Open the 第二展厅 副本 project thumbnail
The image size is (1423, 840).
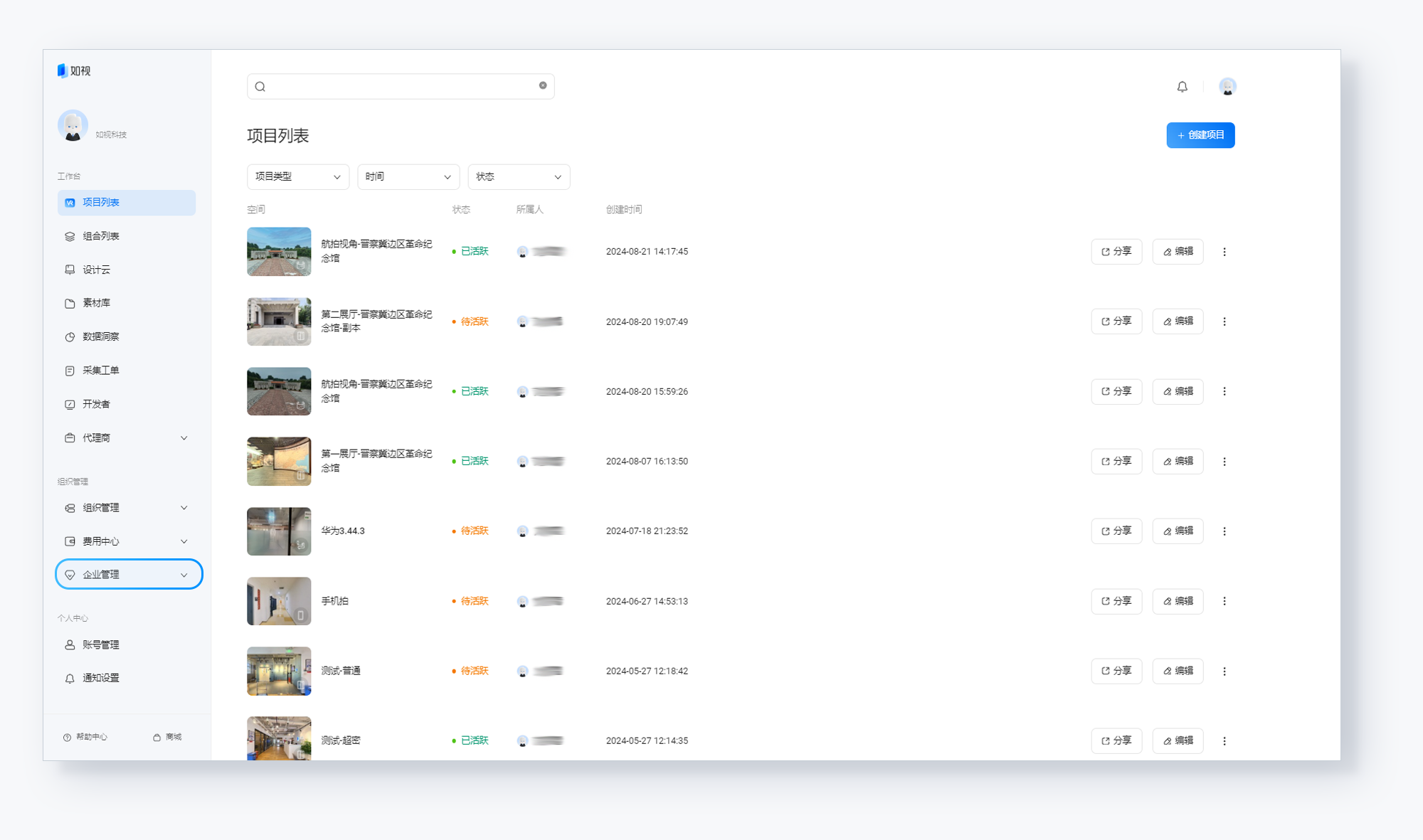coord(279,321)
